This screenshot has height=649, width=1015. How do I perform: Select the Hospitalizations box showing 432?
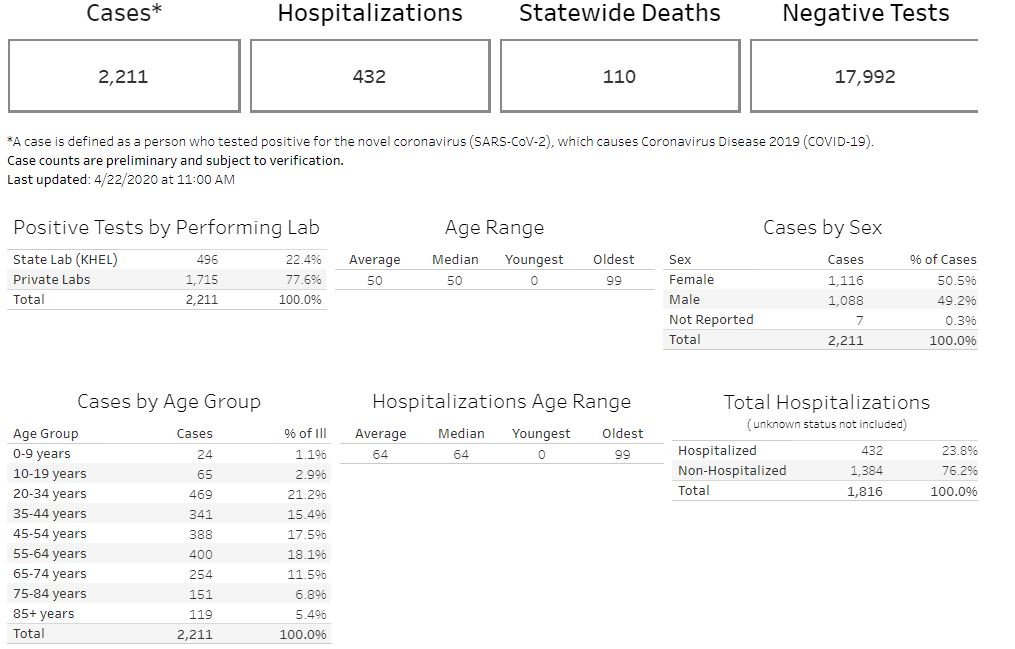tap(369, 76)
